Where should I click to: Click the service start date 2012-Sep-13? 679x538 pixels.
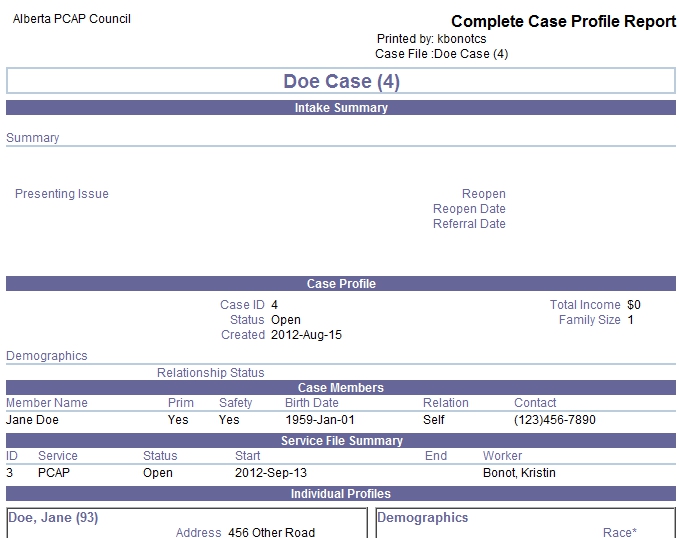(271, 473)
